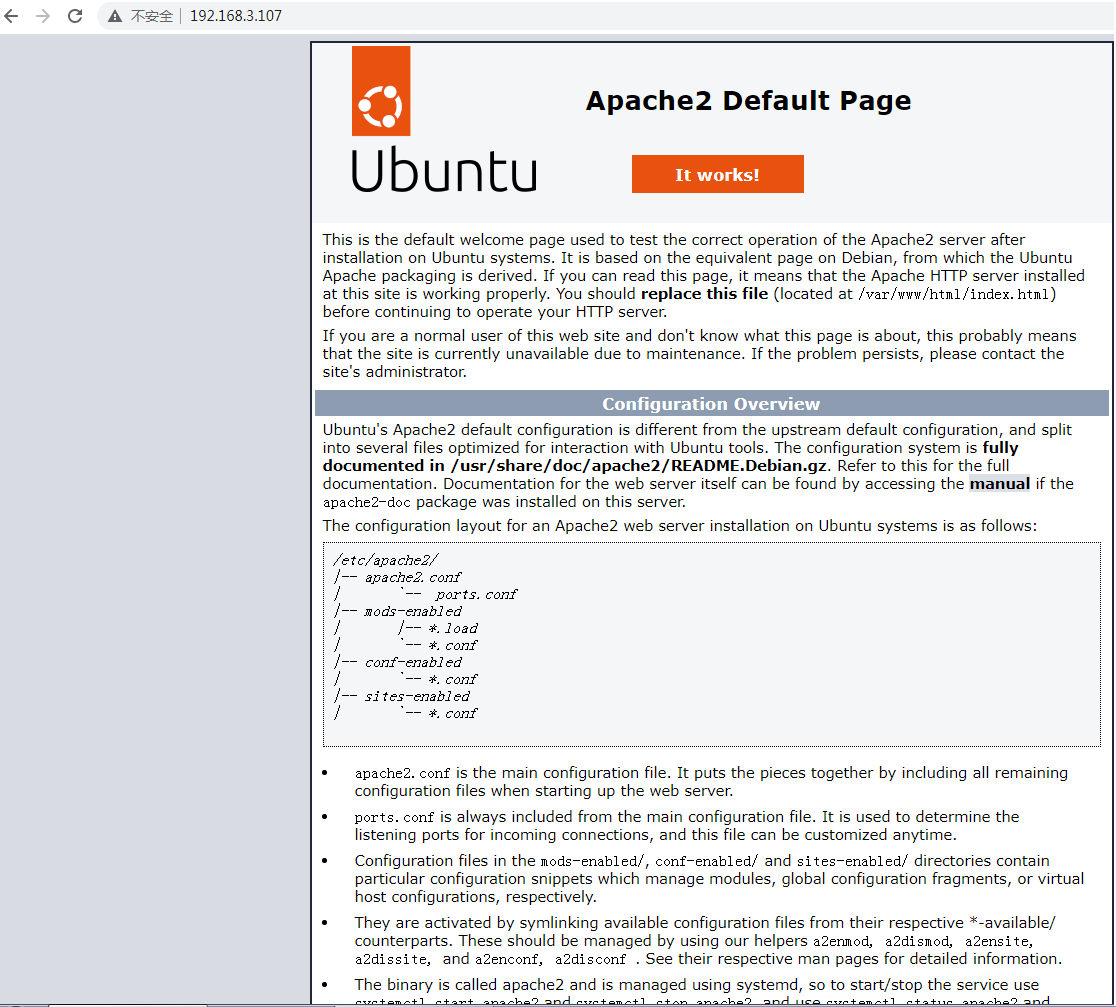The width and height of the screenshot is (1116, 1007).
Task: Click the browser forward arrow
Action: click(43, 16)
